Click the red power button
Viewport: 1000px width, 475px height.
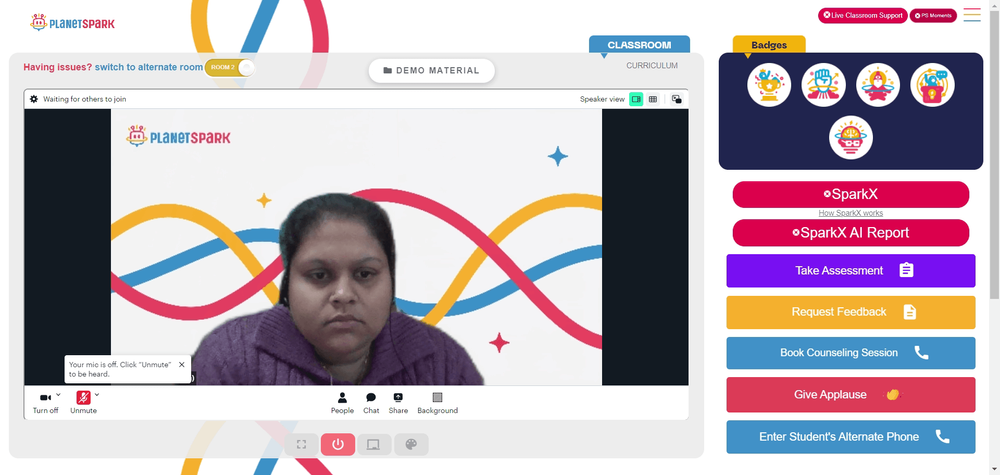338,444
